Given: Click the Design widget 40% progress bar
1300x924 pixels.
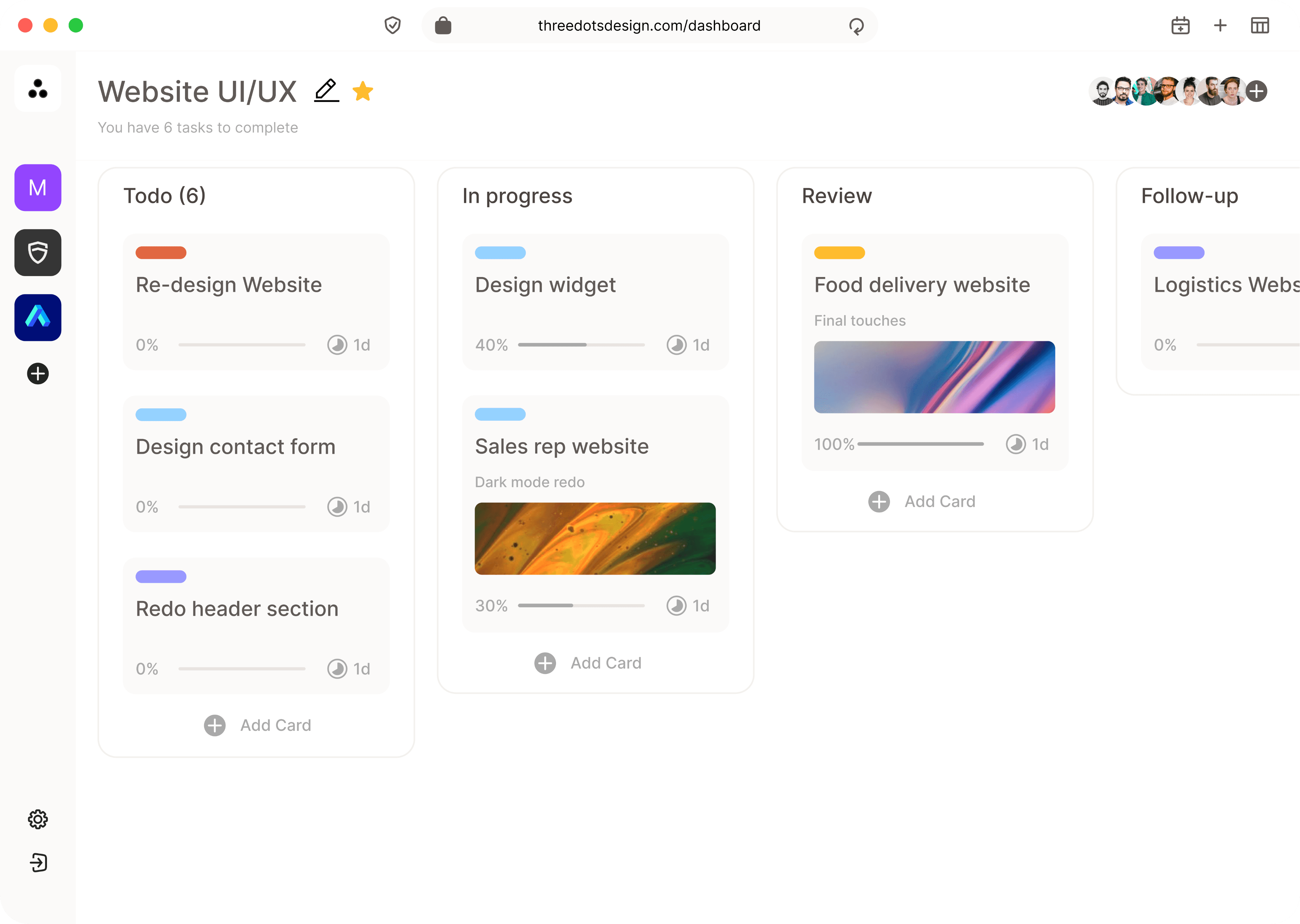Looking at the screenshot, I should pos(581,345).
